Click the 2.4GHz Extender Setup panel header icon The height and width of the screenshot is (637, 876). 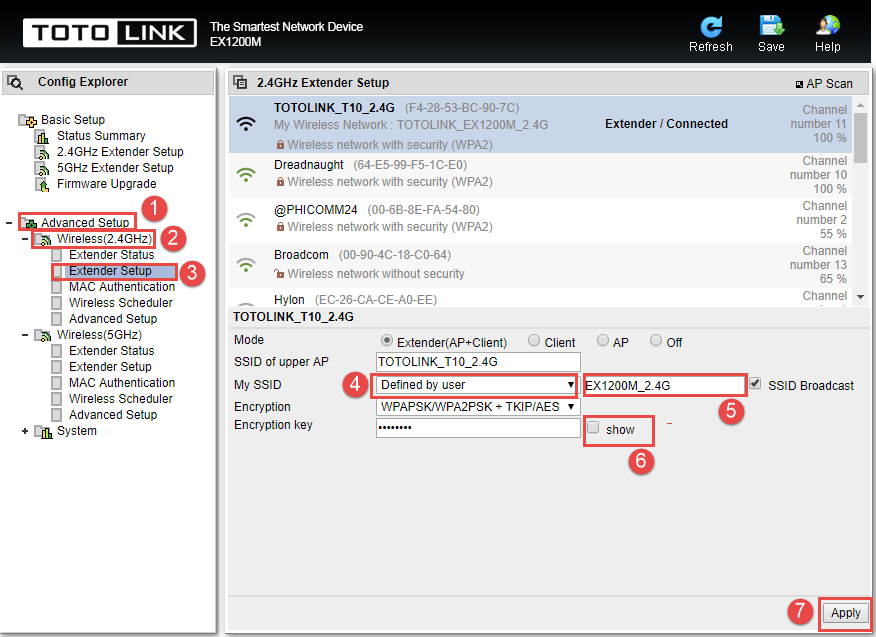click(240, 83)
